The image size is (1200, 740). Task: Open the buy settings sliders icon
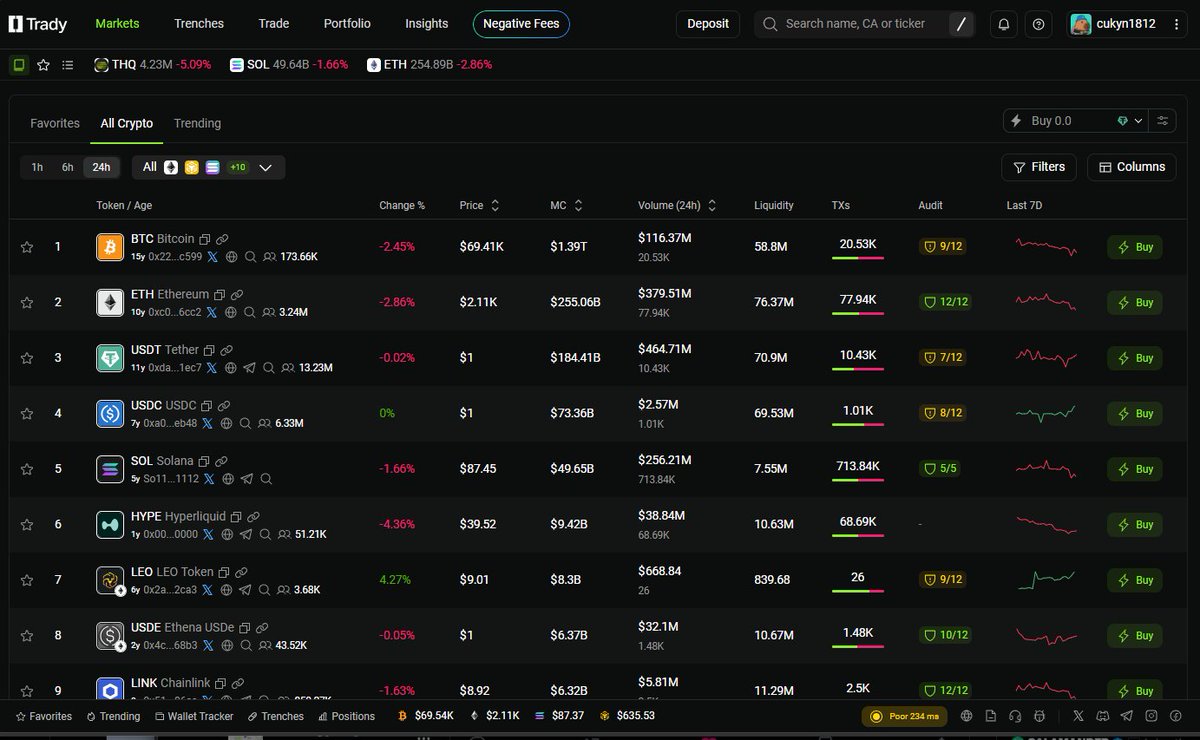coord(1162,121)
